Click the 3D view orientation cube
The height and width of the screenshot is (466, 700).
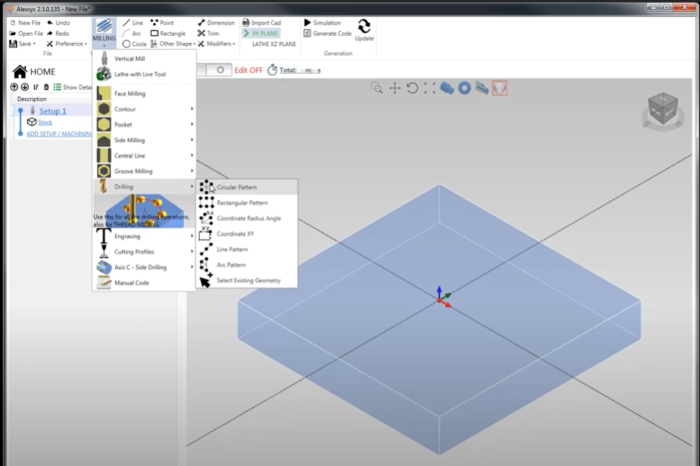click(661, 112)
